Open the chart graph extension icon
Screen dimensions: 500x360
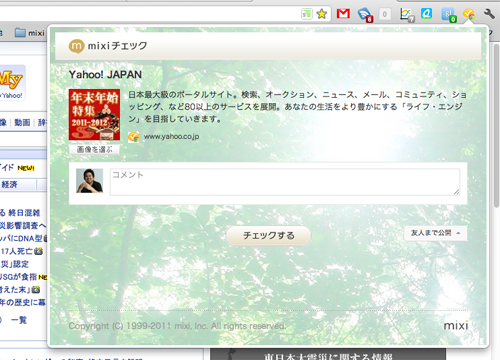407,15
